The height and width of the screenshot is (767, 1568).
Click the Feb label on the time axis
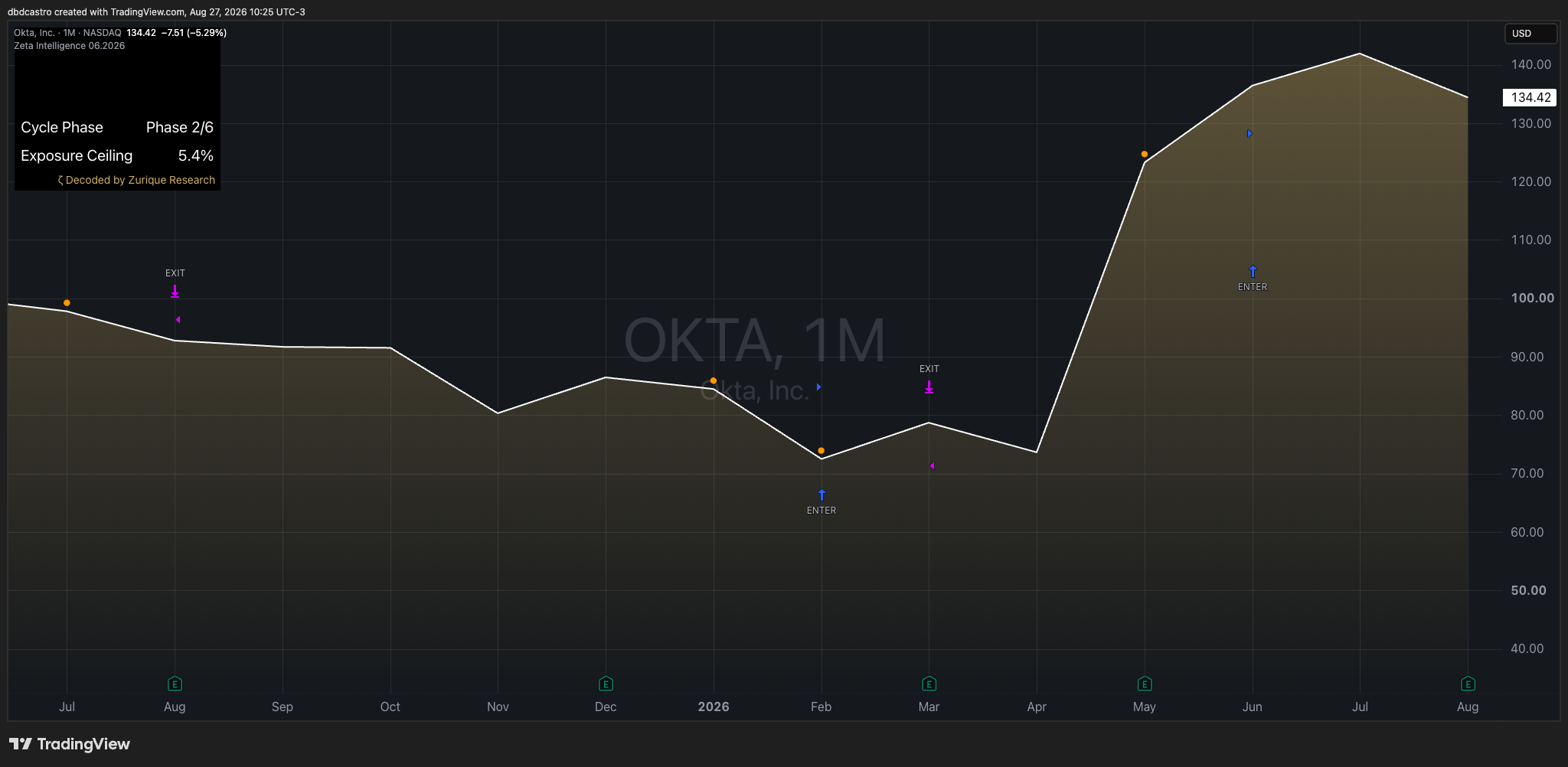pyautogui.click(x=822, y=707)
